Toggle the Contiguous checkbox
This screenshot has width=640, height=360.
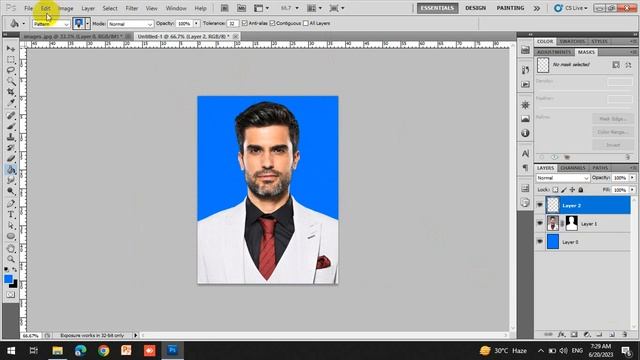click(x=272, y=23)
